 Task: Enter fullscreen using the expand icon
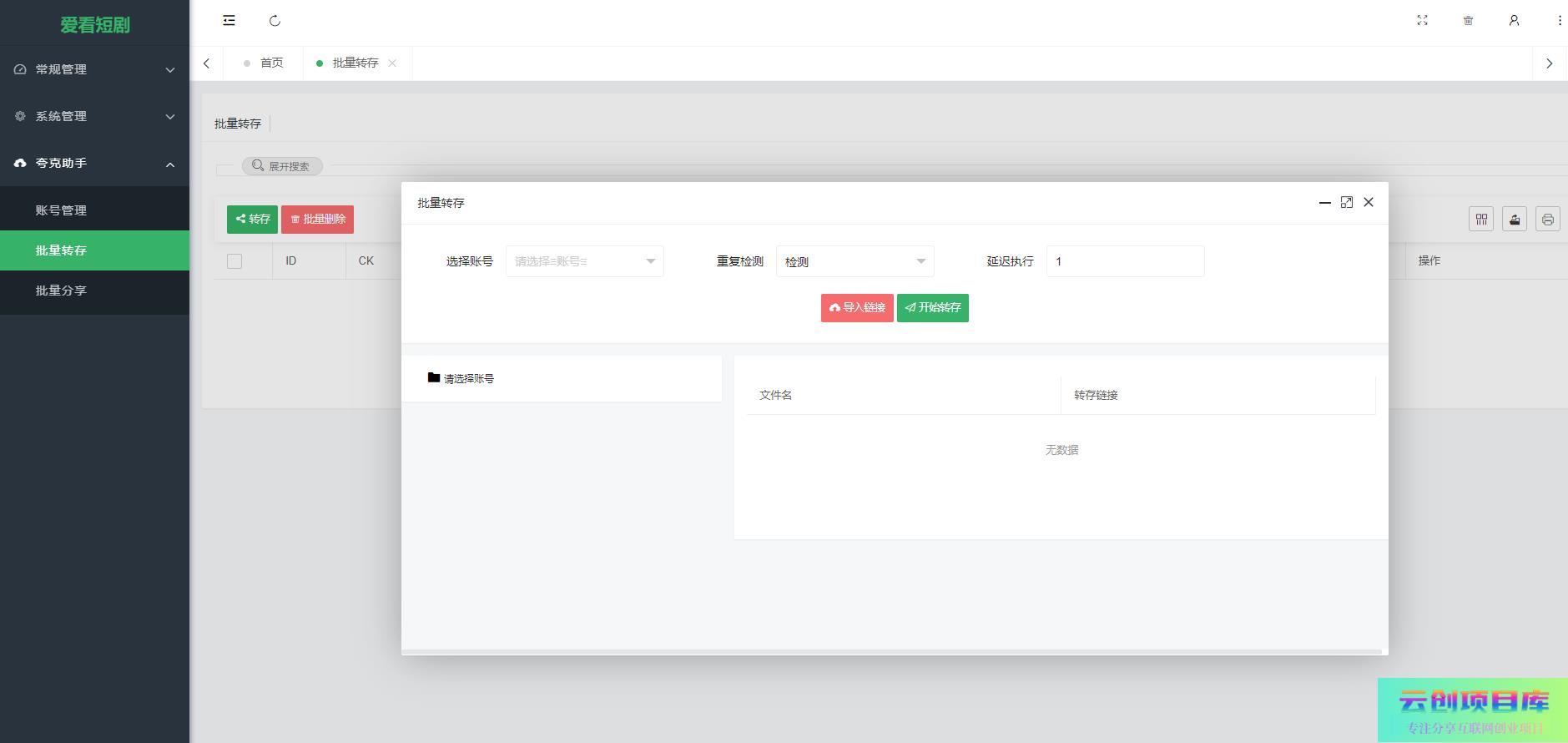(x=1422, y=21)
